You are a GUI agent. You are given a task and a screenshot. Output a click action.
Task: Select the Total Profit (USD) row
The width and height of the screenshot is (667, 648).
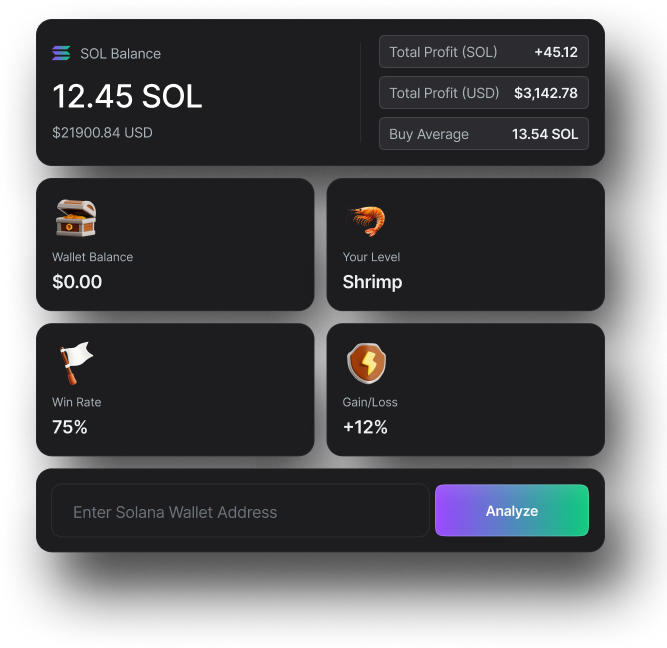pyautogui.click(x=484, y=93)
